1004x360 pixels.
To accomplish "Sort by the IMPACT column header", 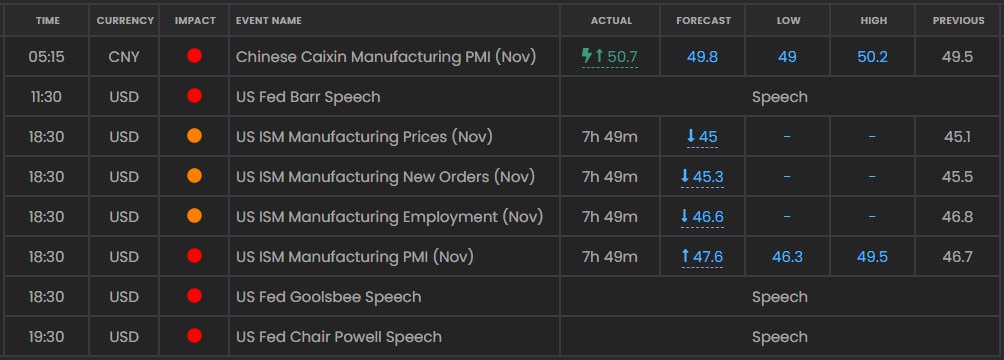I will pyautogui.click(x=195, y=20).
